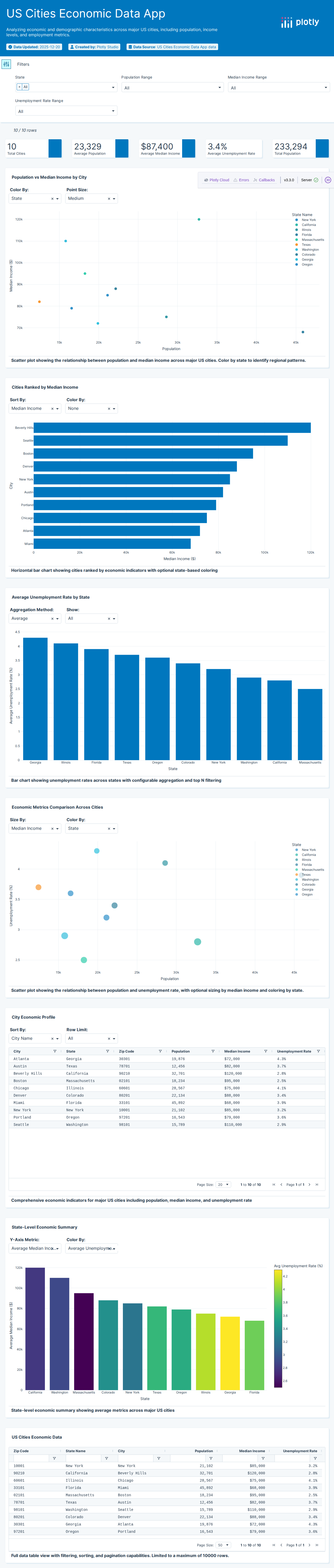The height and width of the screenshot is (1568, 334).
Task: Click State Name filter input in data table
Action: click(x=83, y=1458)
